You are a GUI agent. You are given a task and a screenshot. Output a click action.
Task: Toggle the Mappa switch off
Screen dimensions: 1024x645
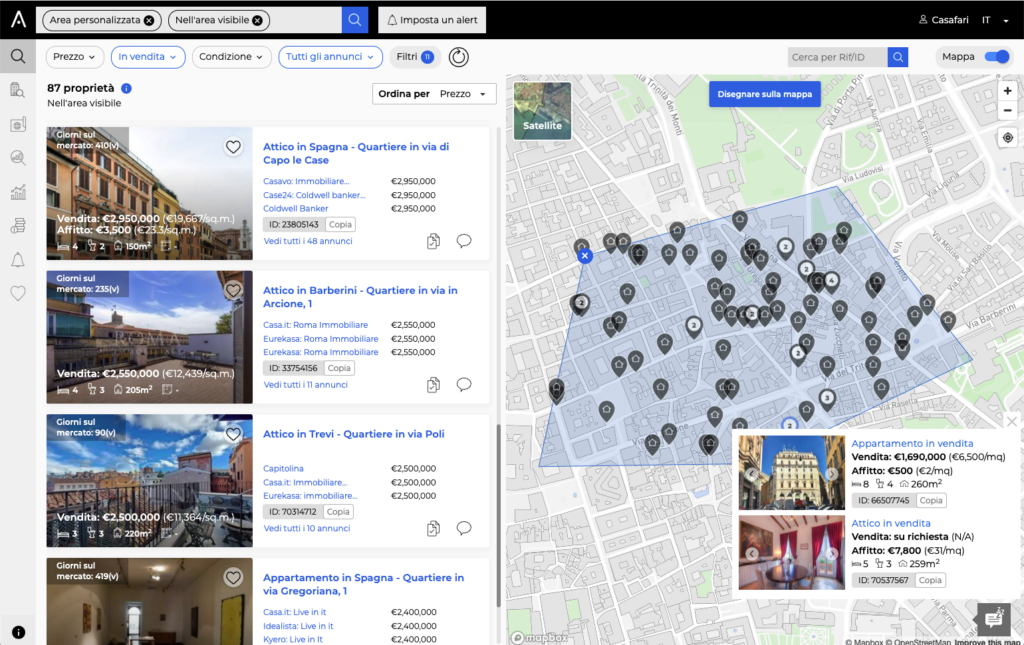(997, 57)
